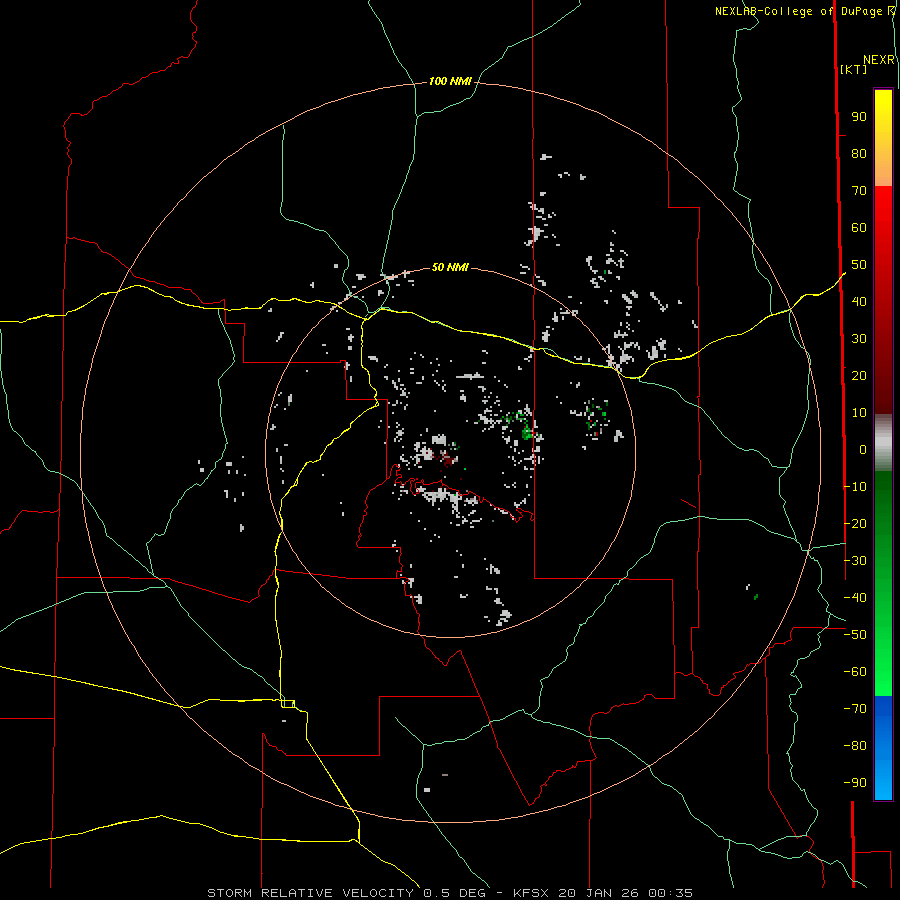Image resolution: width=900 pixels, height=900 pixels.
Task: Select the positive 60 value on velocity scale
Action: pos(859,228)
